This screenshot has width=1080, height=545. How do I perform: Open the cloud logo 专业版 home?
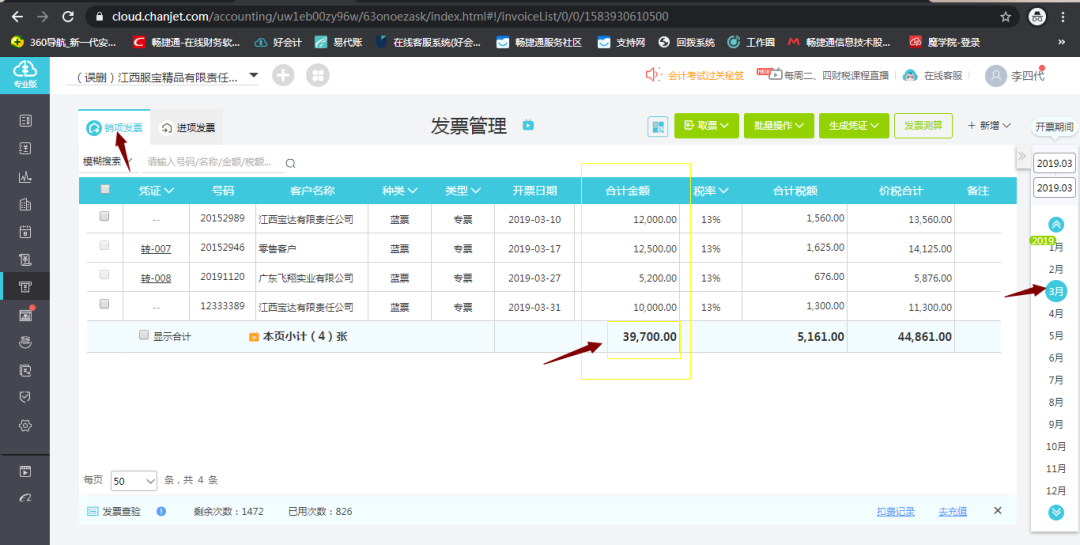[25, 74]
